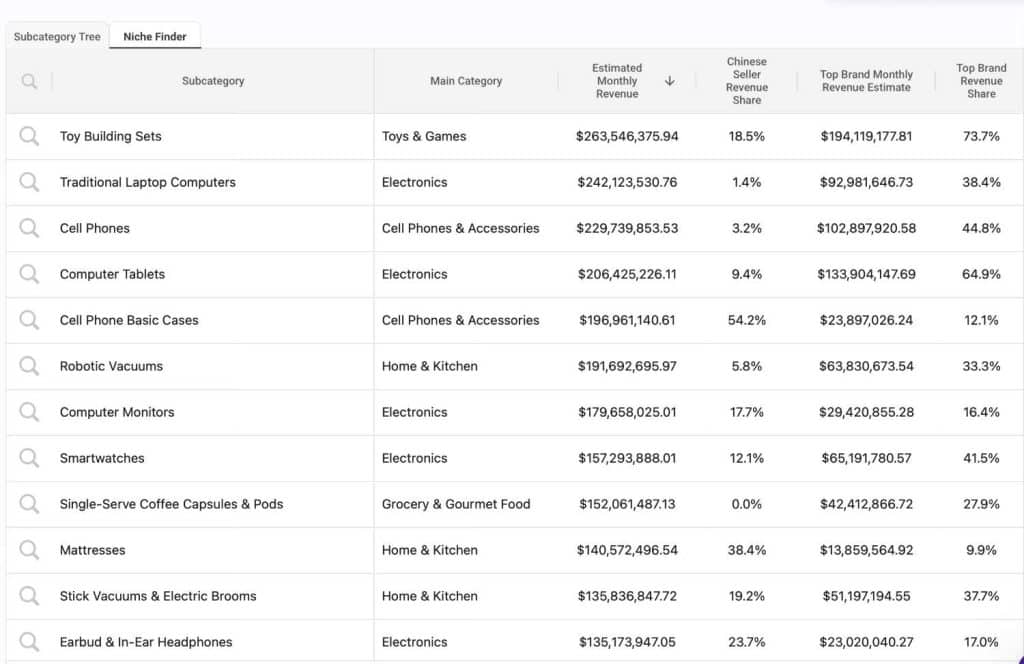Select the Niche Finder tab
The height and width of the screenshot is (664, 1024).
point(155,36)
